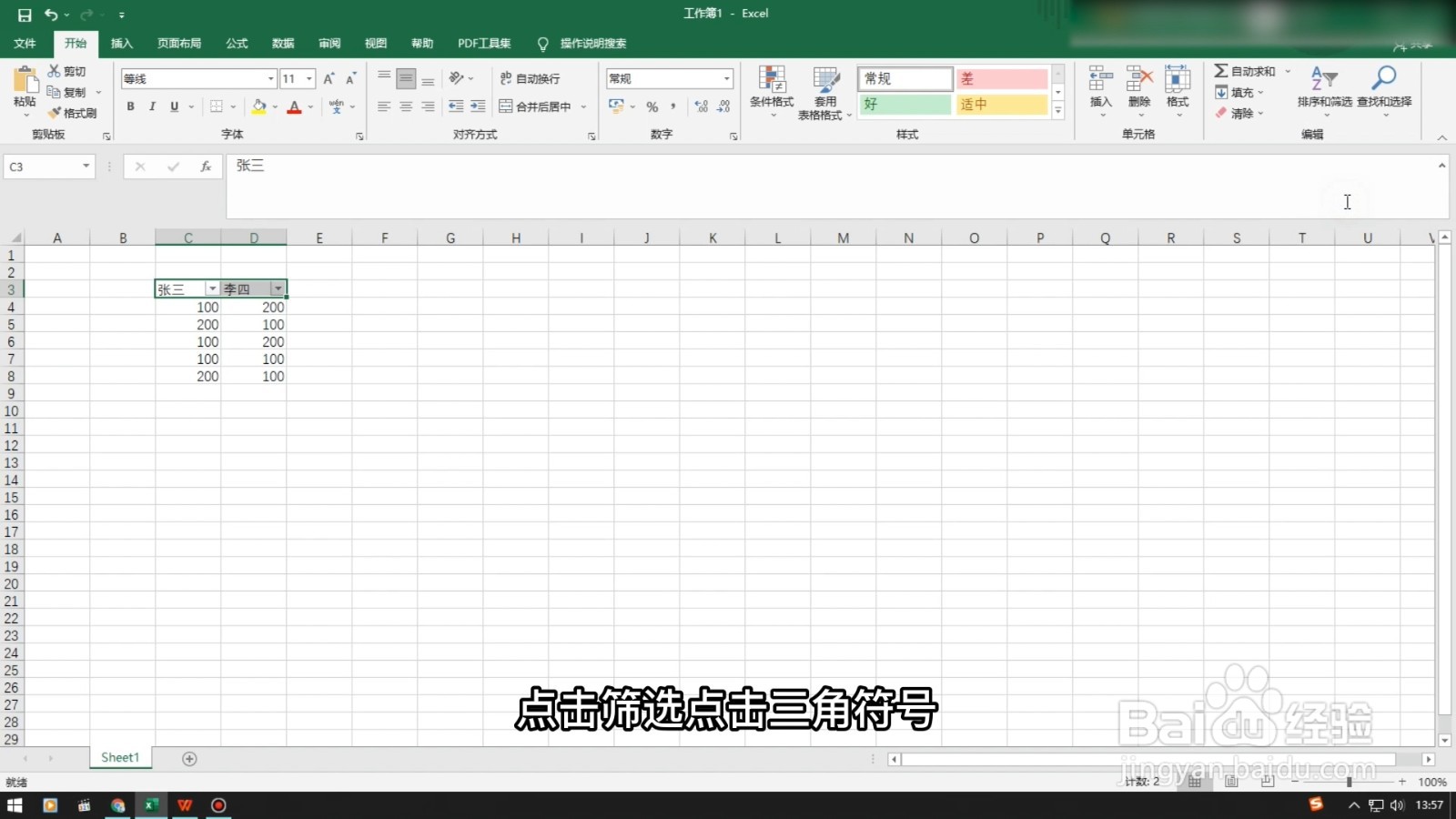Toggle top vertical alignment

click(x=384, y=78)
